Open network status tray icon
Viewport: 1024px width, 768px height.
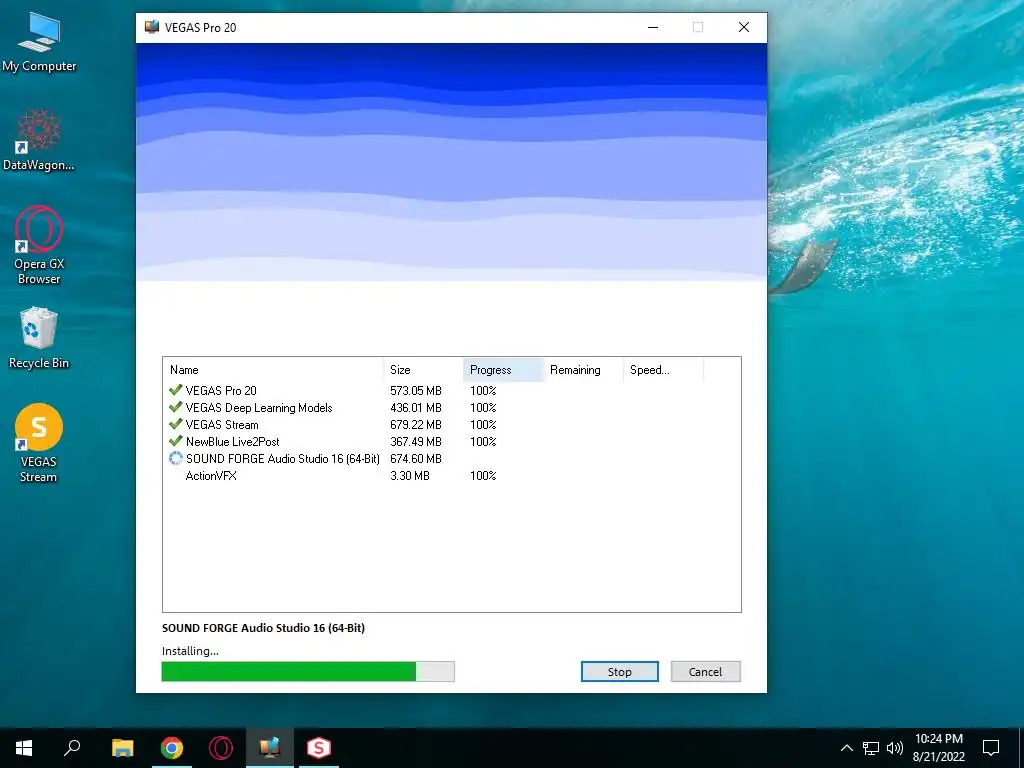871,748
